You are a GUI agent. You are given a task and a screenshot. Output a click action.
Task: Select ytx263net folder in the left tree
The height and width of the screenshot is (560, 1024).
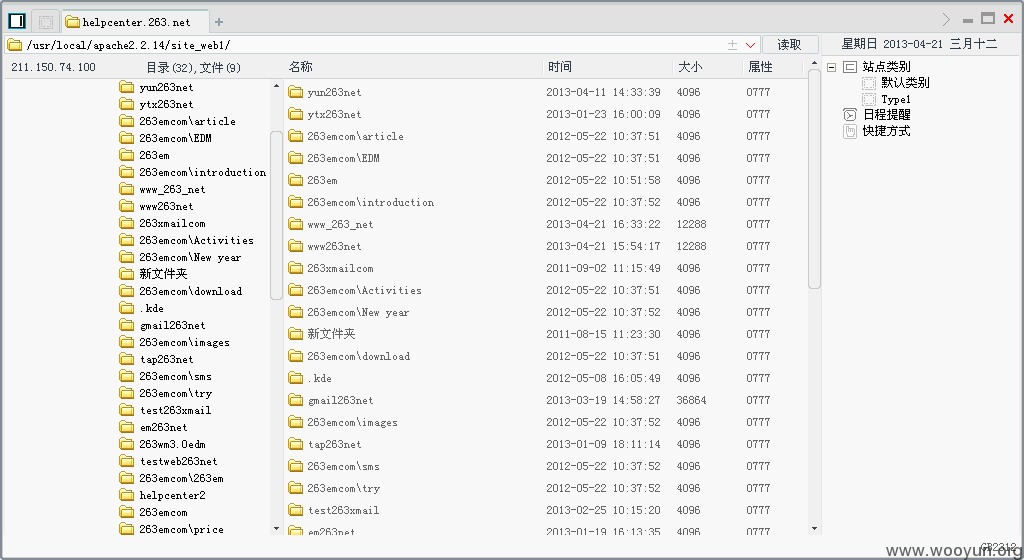(166, 104)
